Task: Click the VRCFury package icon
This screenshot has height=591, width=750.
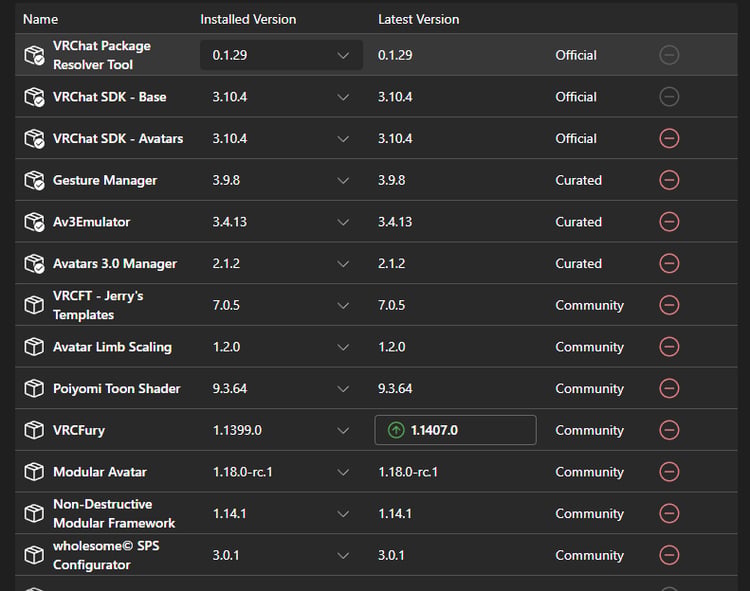Action: click(34, 430)
